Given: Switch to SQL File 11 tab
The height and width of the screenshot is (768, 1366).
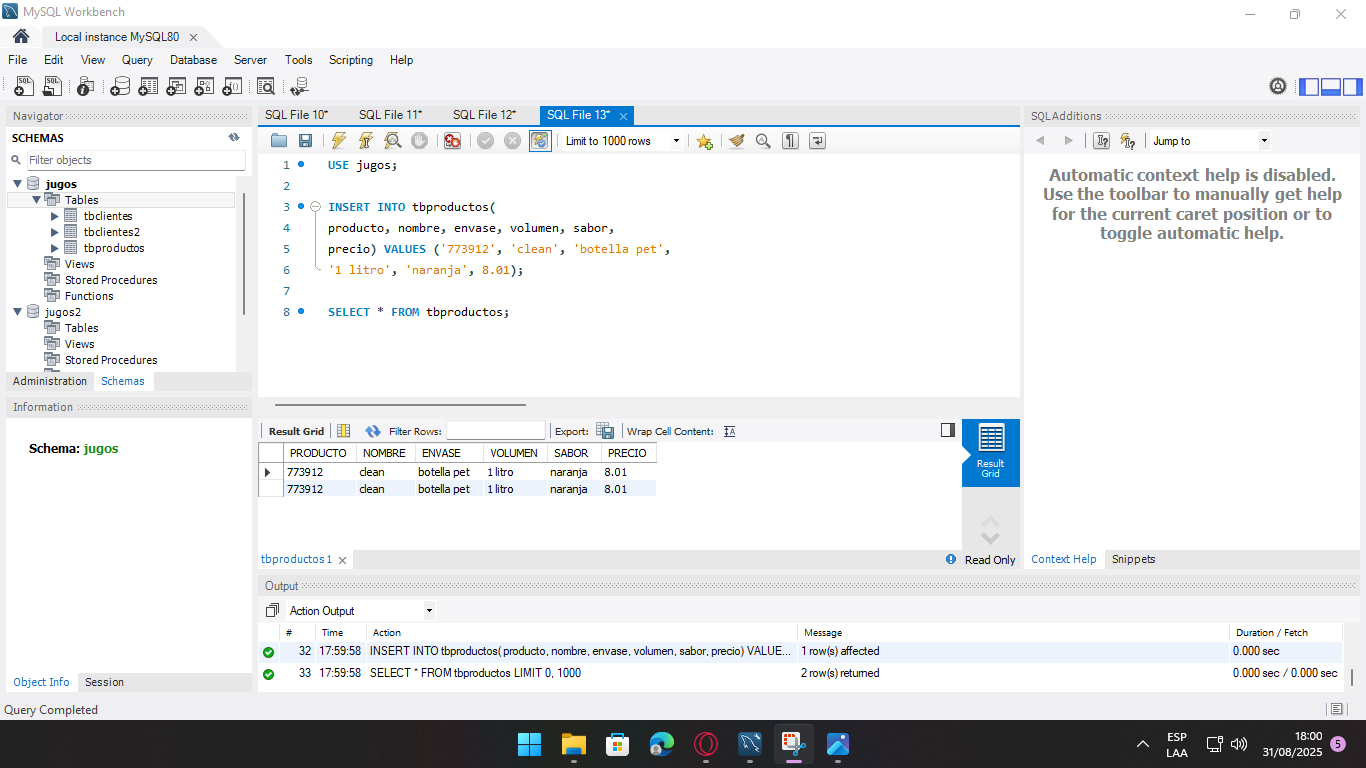Looking at the screenshot, I should pyautogui.click(x=390, y=115).
